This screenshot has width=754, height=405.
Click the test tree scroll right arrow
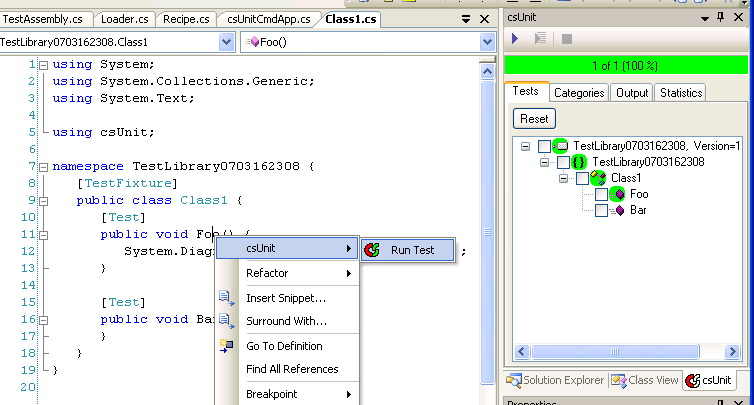[732, 352]
